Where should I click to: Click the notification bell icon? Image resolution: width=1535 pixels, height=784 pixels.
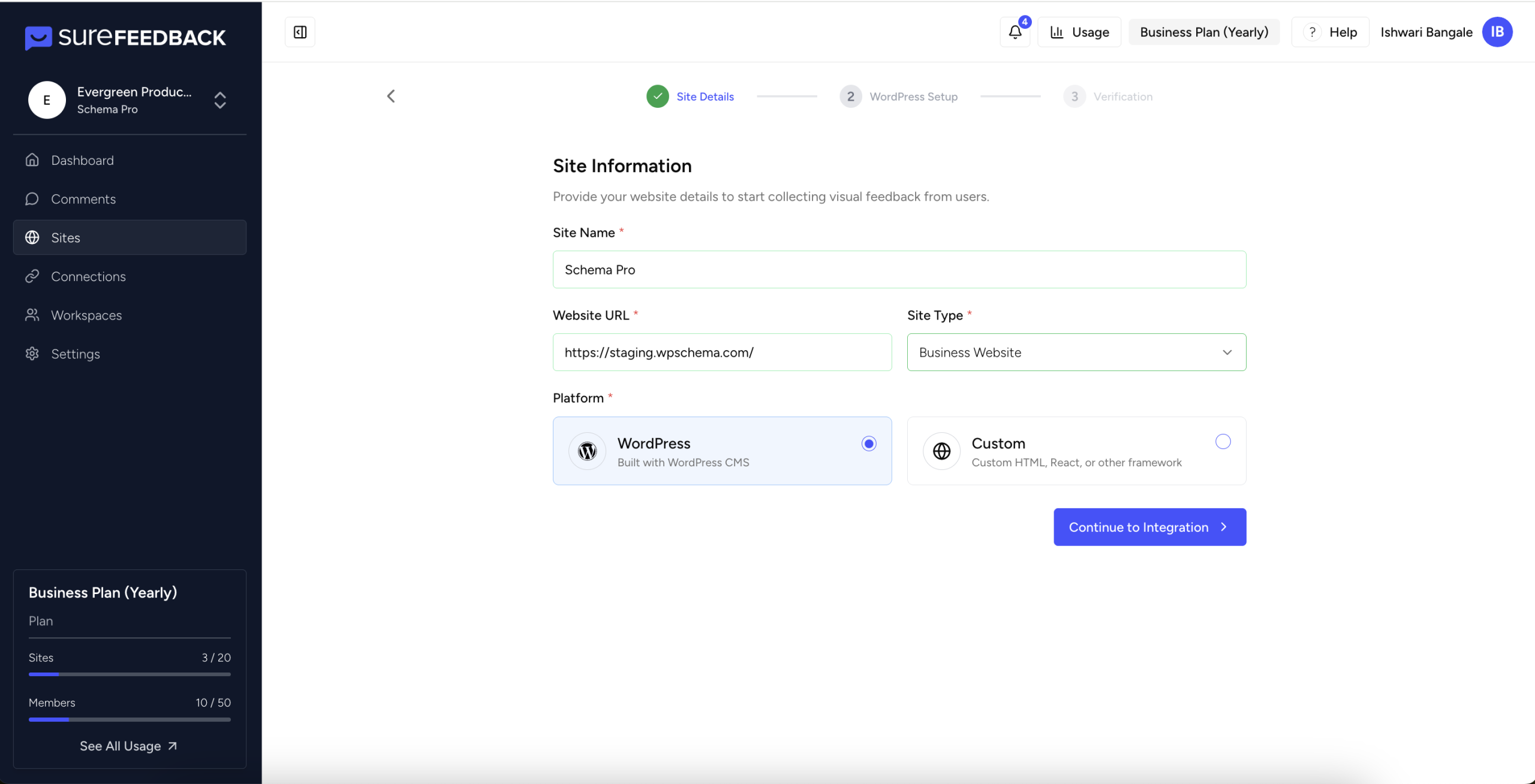tap(1015, 32)
